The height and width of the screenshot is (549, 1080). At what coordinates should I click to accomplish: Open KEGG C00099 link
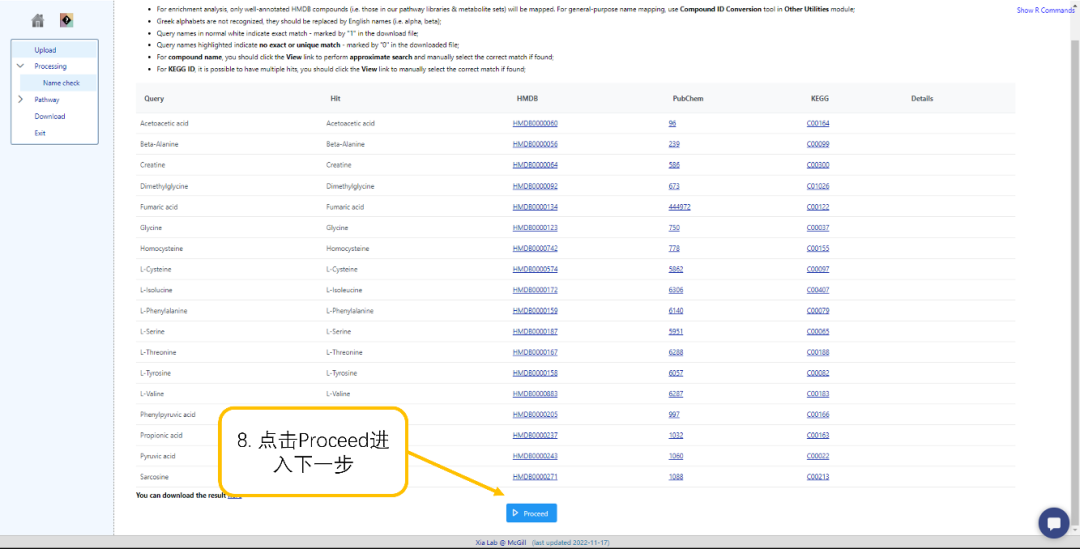click(x=818, y=144)
